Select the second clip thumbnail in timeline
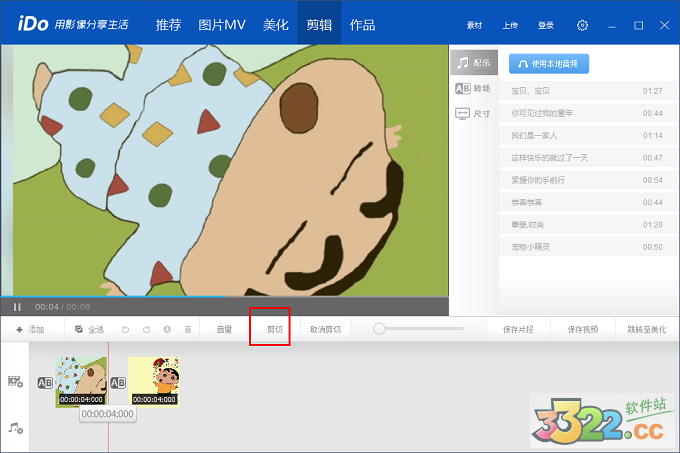Image resolution: width=680 pixels, height=453 pixels. [x=153, y=381]
